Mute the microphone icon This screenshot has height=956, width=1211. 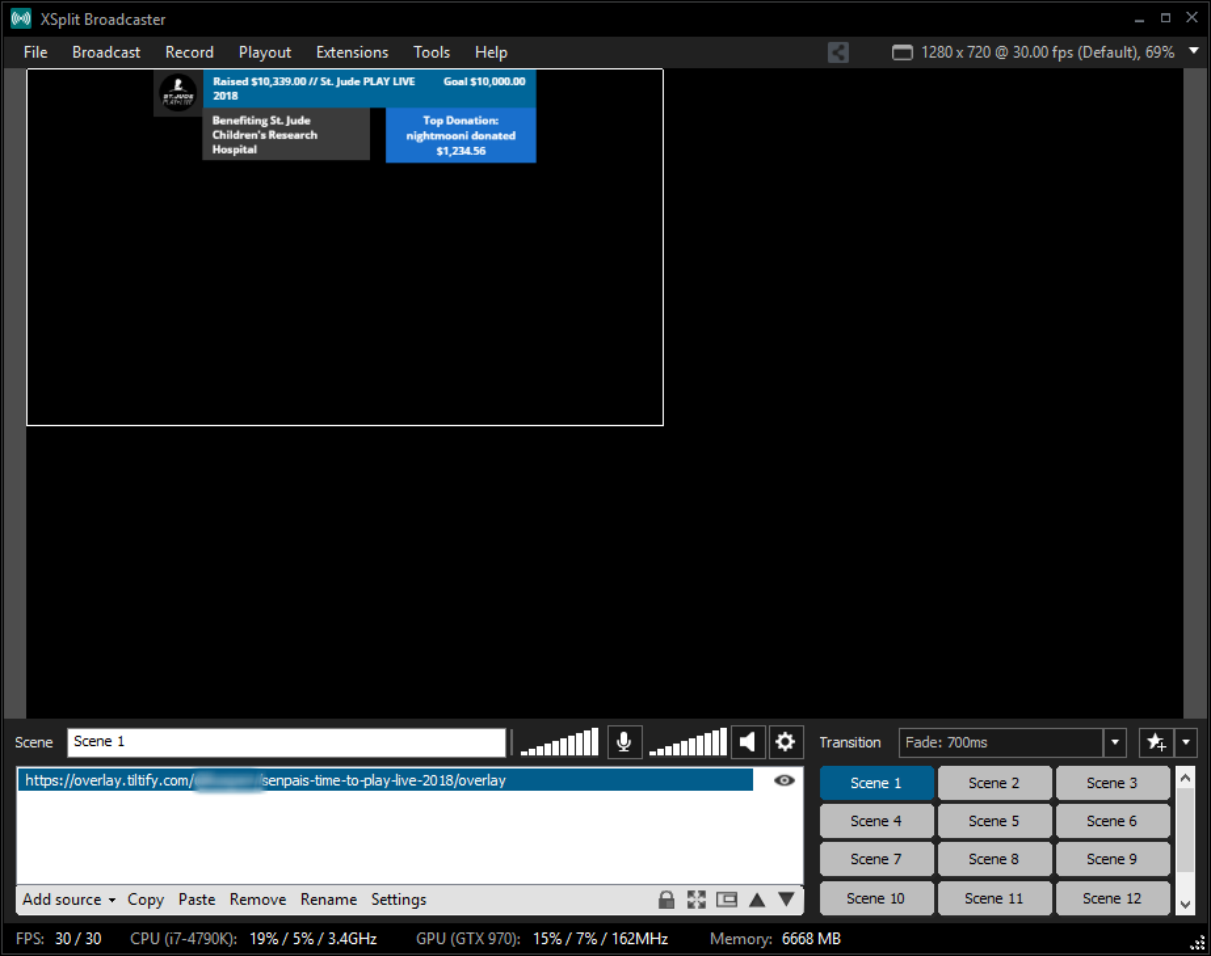(624, 742)
